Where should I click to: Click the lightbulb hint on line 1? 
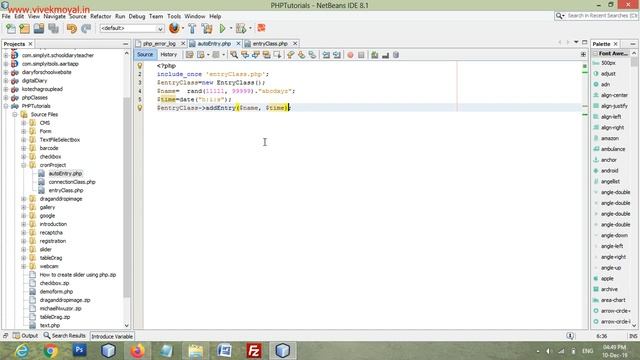[x=140, y=65]
